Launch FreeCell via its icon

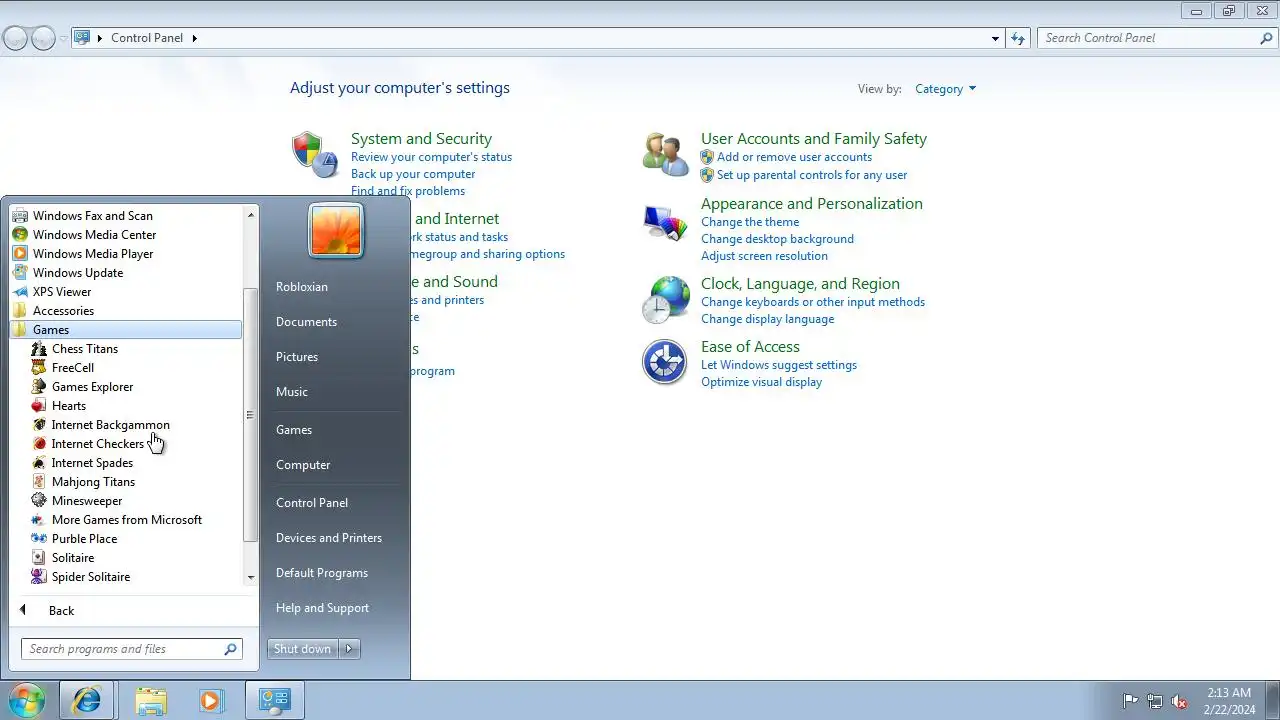coord(39,368)
